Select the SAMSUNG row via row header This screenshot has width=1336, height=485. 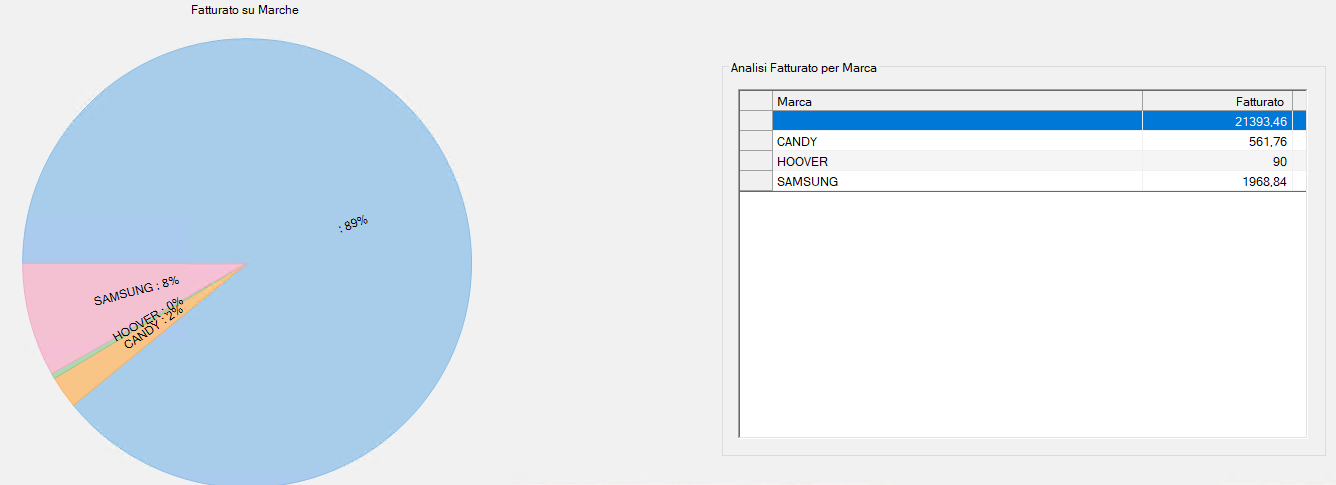point(755,182)
